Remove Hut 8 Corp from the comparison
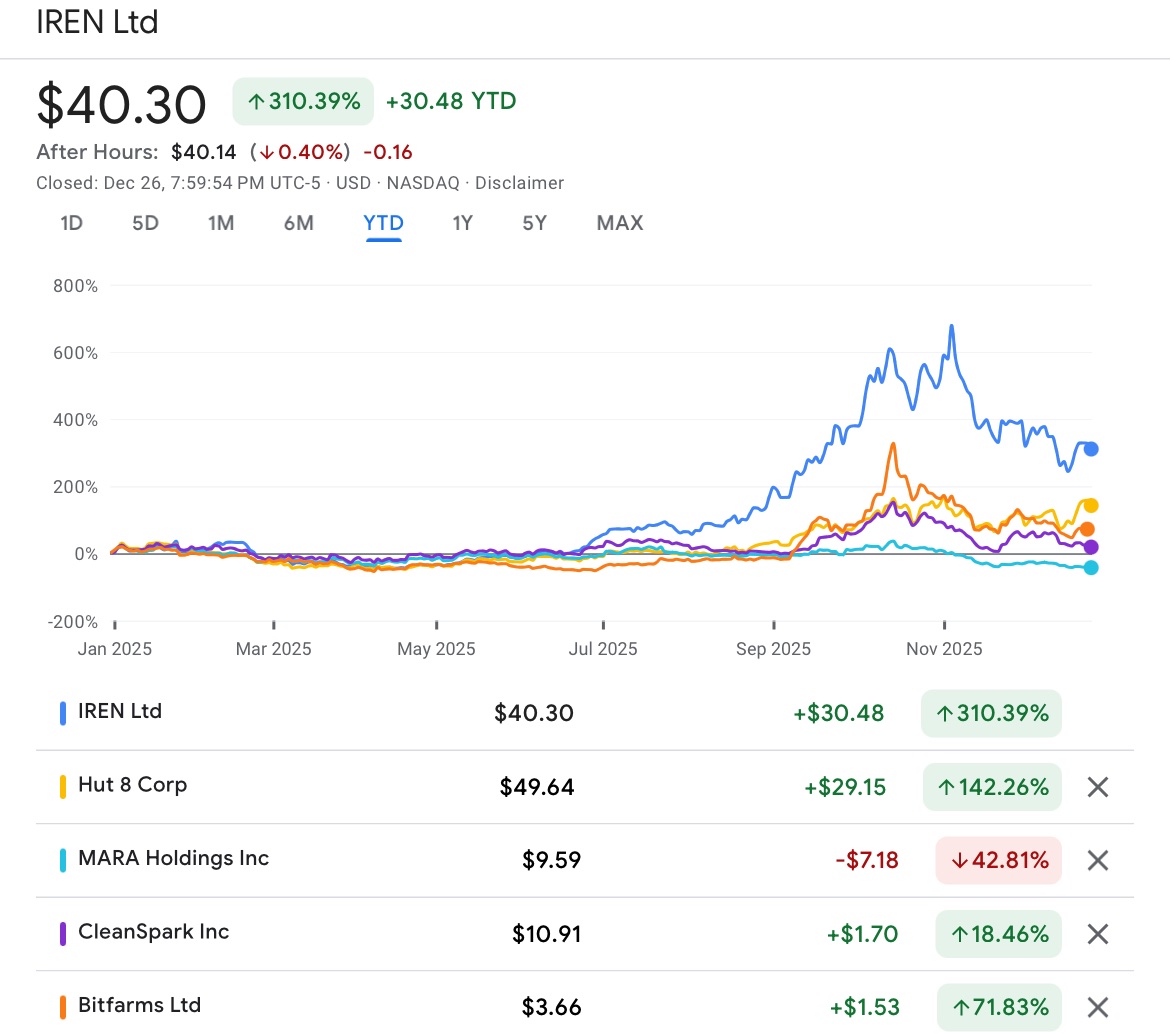 pos(1096,787)
